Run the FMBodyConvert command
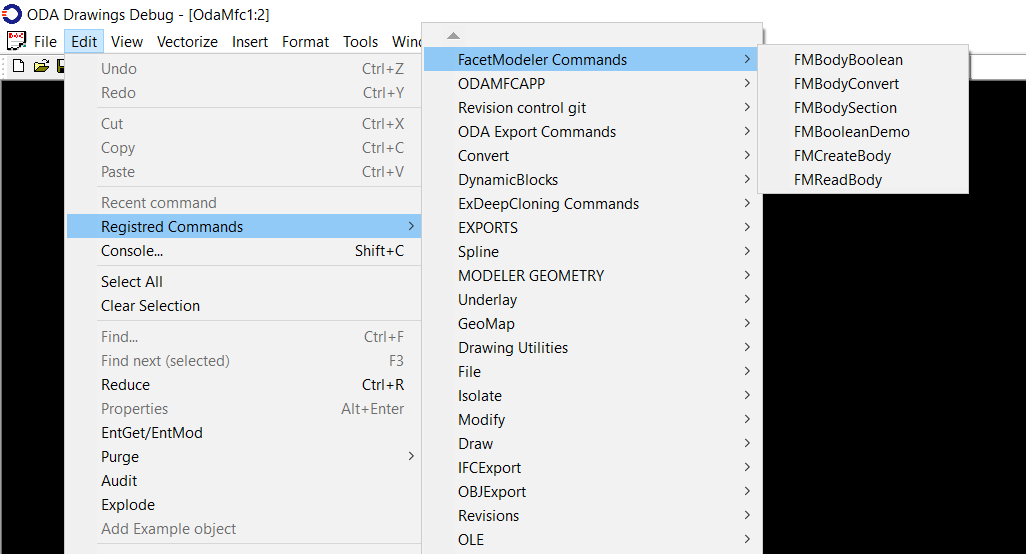 tap(863, 84)
